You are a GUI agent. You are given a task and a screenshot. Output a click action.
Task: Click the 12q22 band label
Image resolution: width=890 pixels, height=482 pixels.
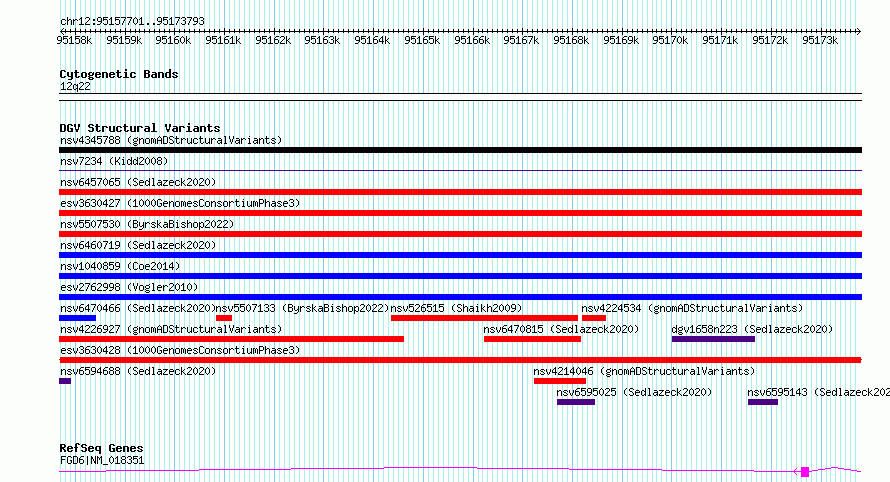75,86
